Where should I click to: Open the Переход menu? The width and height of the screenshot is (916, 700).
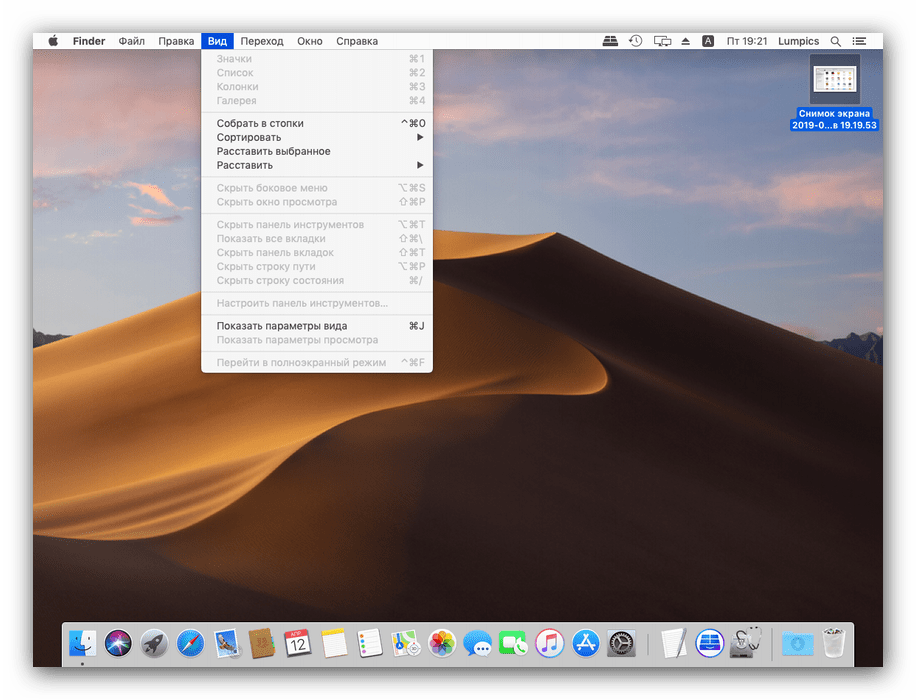pyautogui.click(x=262, y=41)
